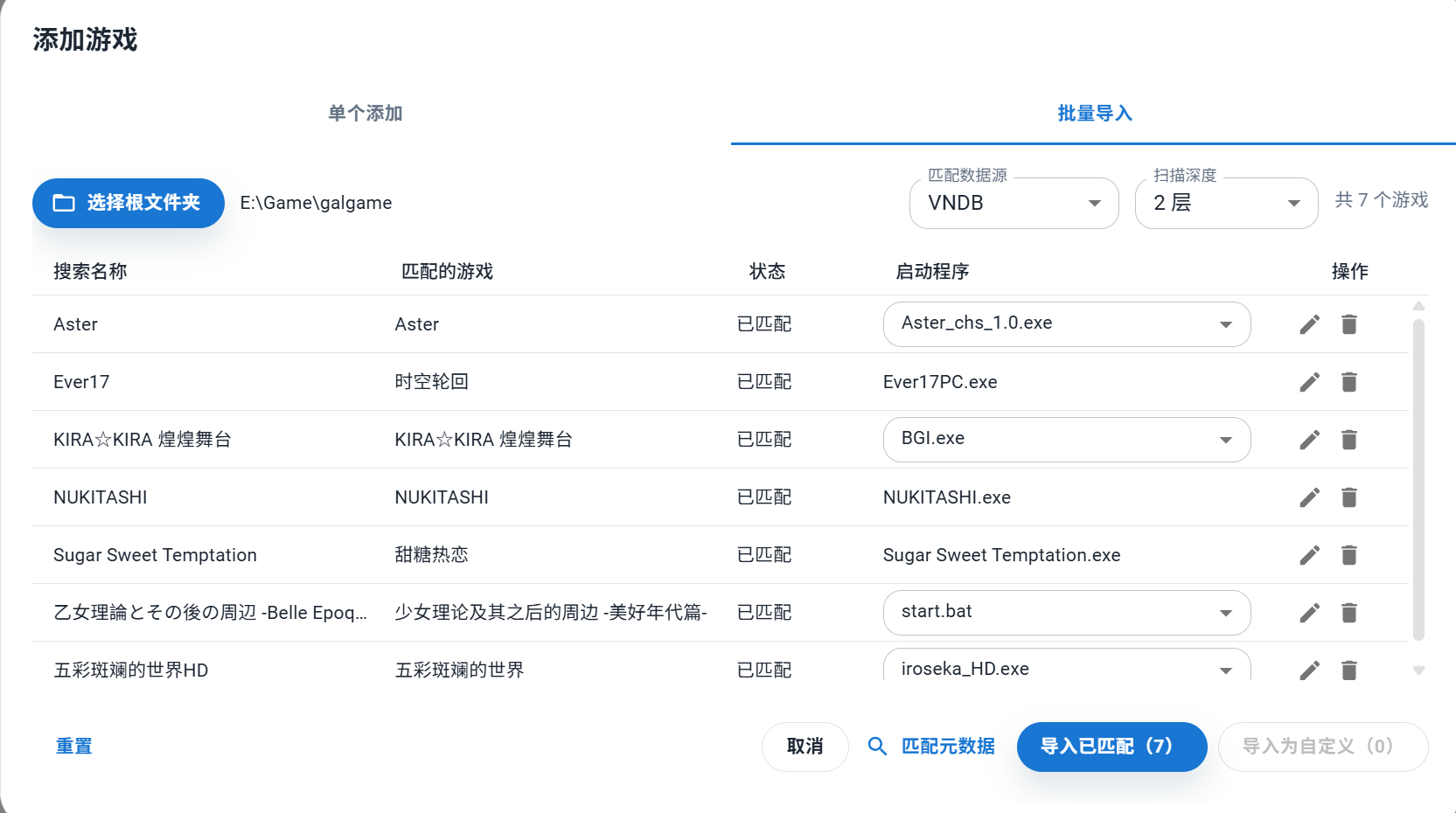Click the 导入已匹配 (7) button
The height and width of the screenshot is (813, 1456).
(1111, 747)
